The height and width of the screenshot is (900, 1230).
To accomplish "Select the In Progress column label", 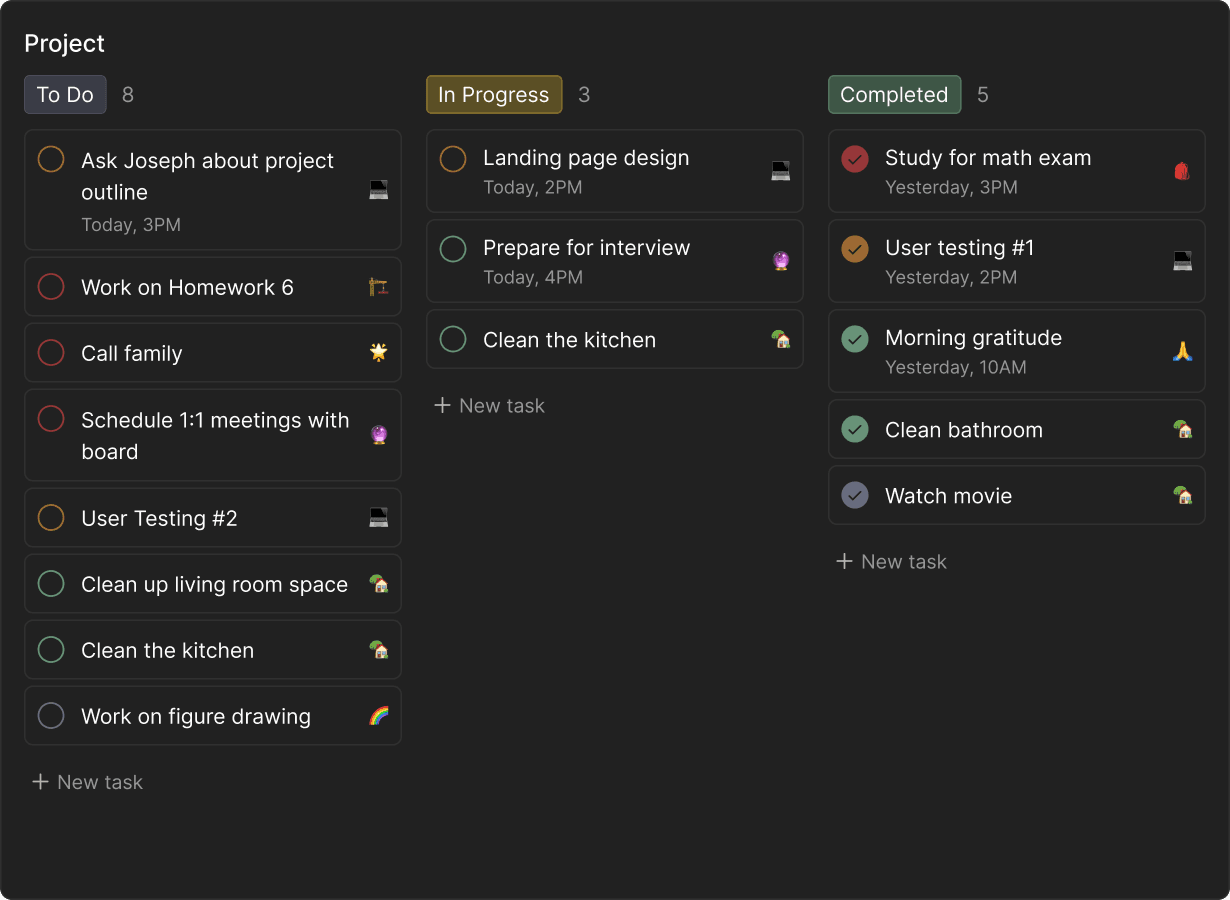I will (x=494, y=95).
